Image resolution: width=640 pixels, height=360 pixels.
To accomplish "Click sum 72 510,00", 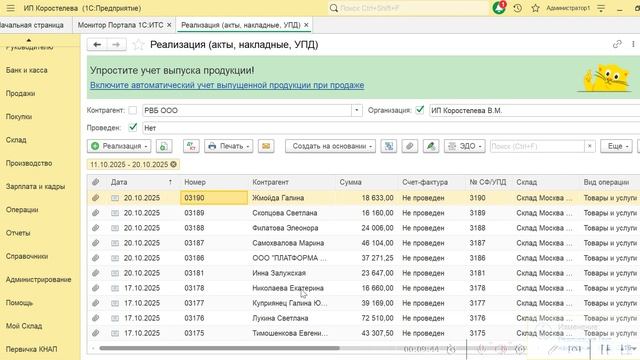I will coord(377,318).
